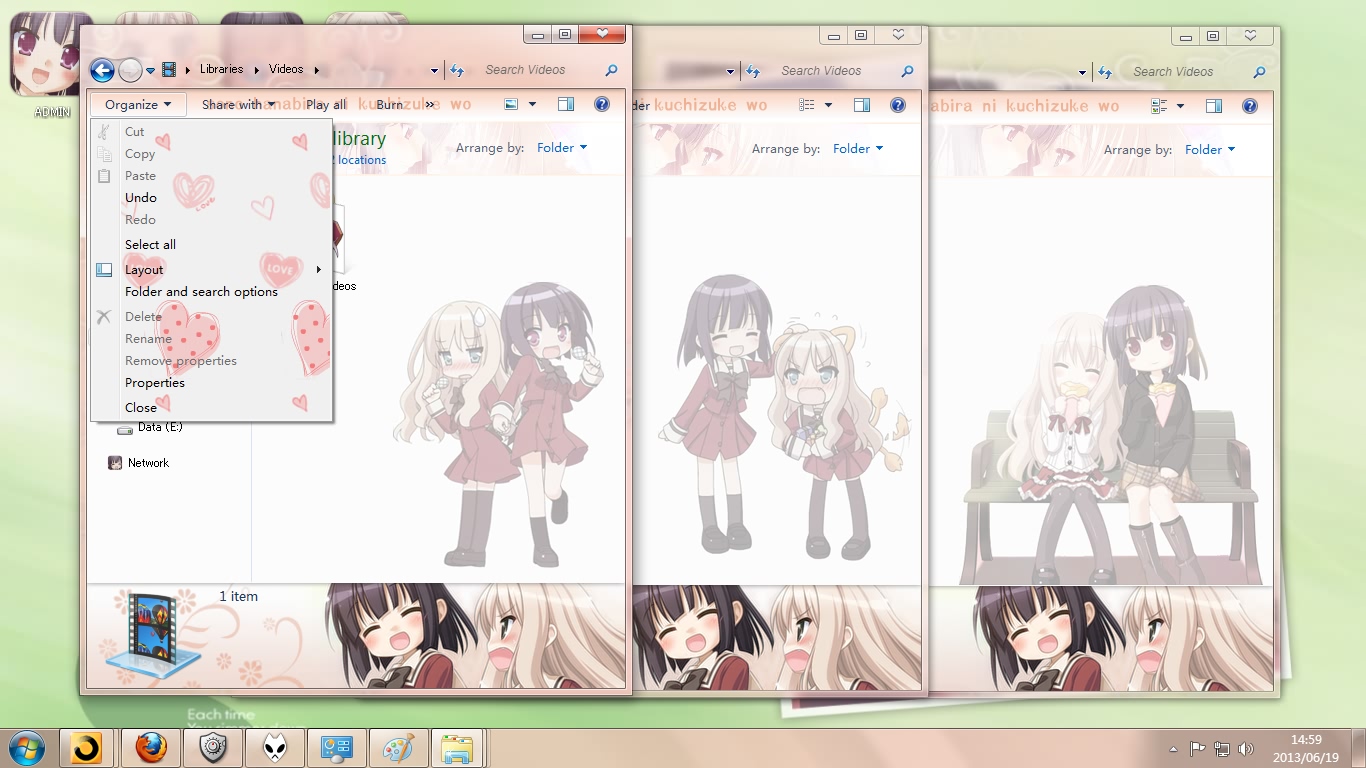Click the filmstrip icon in address bar
This screenshot has height=768, width=1366.
169,70
